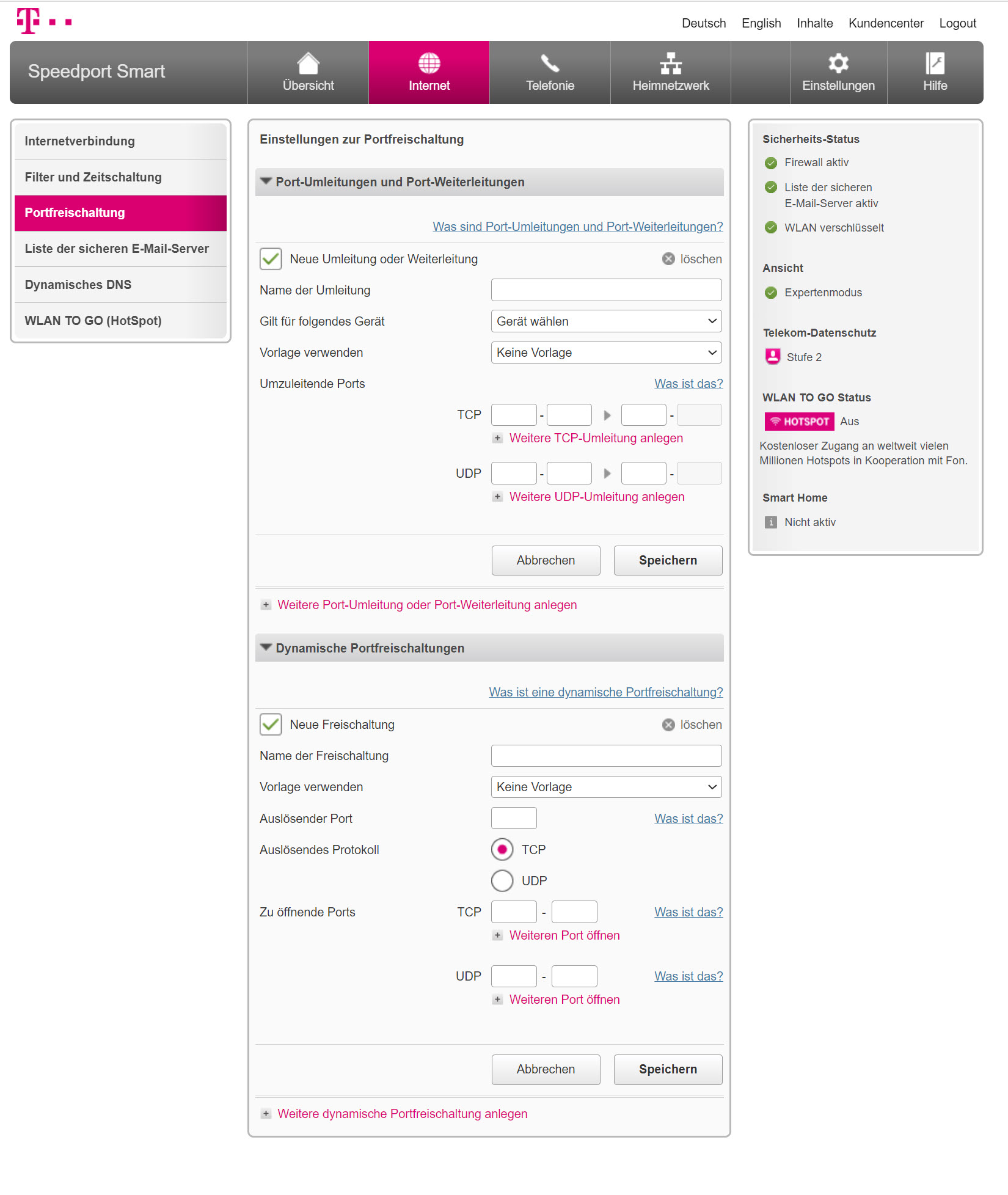
Task: Click the löschen X icon for Neue Freischaltung
Action: point(668,725)
